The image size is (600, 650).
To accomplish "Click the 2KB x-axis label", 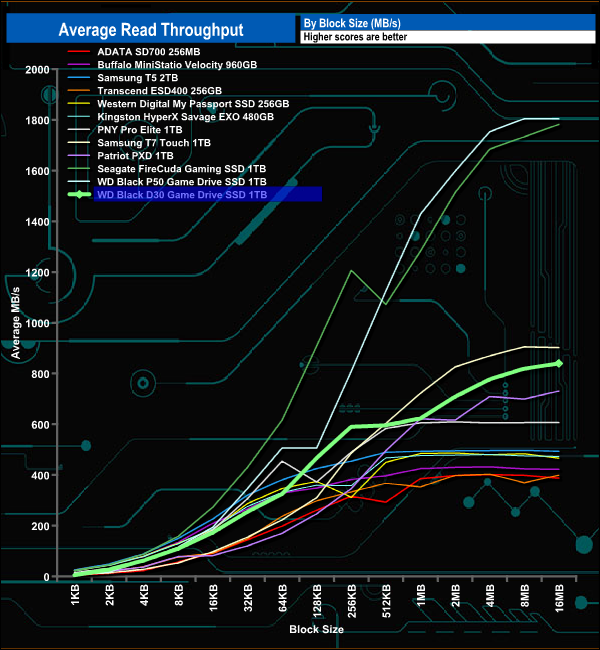I will 110,595.
